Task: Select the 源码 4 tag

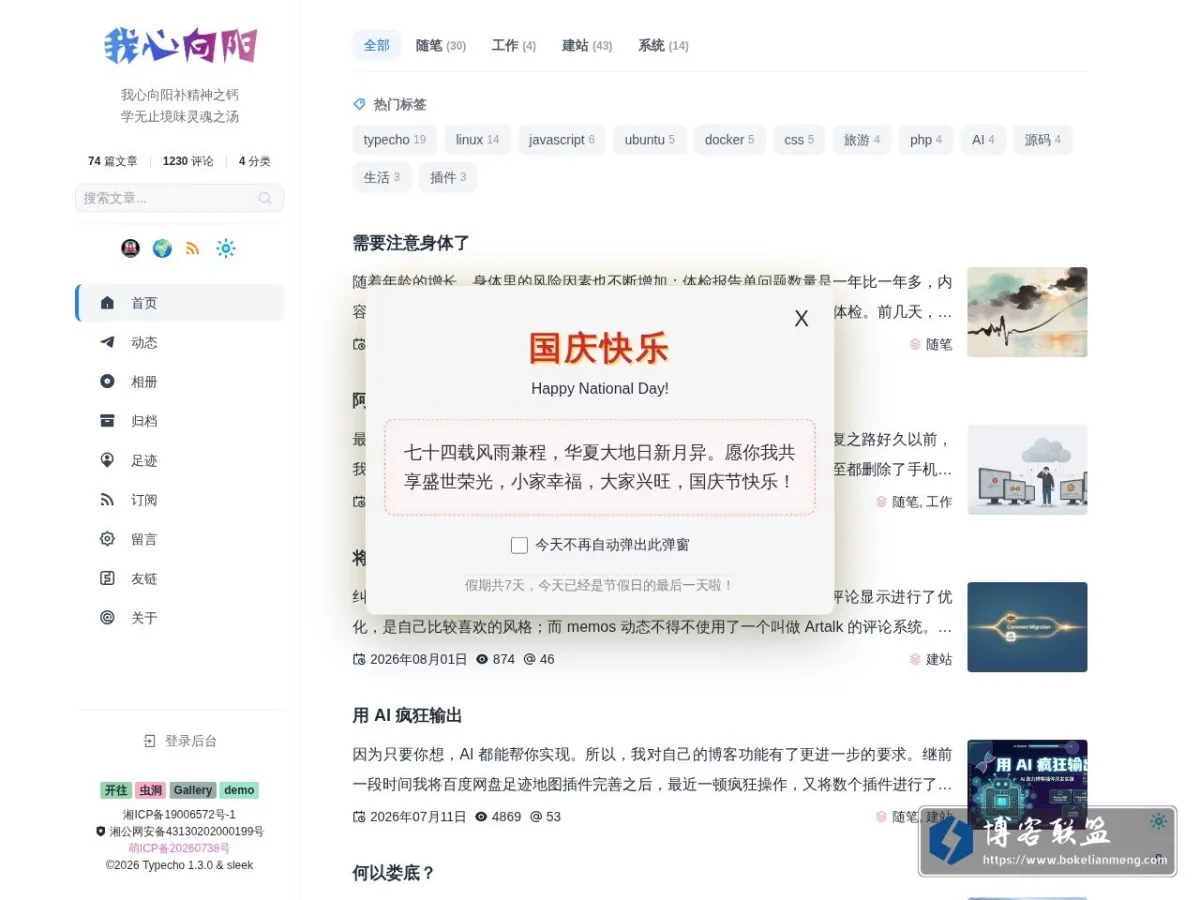Action: pyautogui.click(x=1043, y=140)
